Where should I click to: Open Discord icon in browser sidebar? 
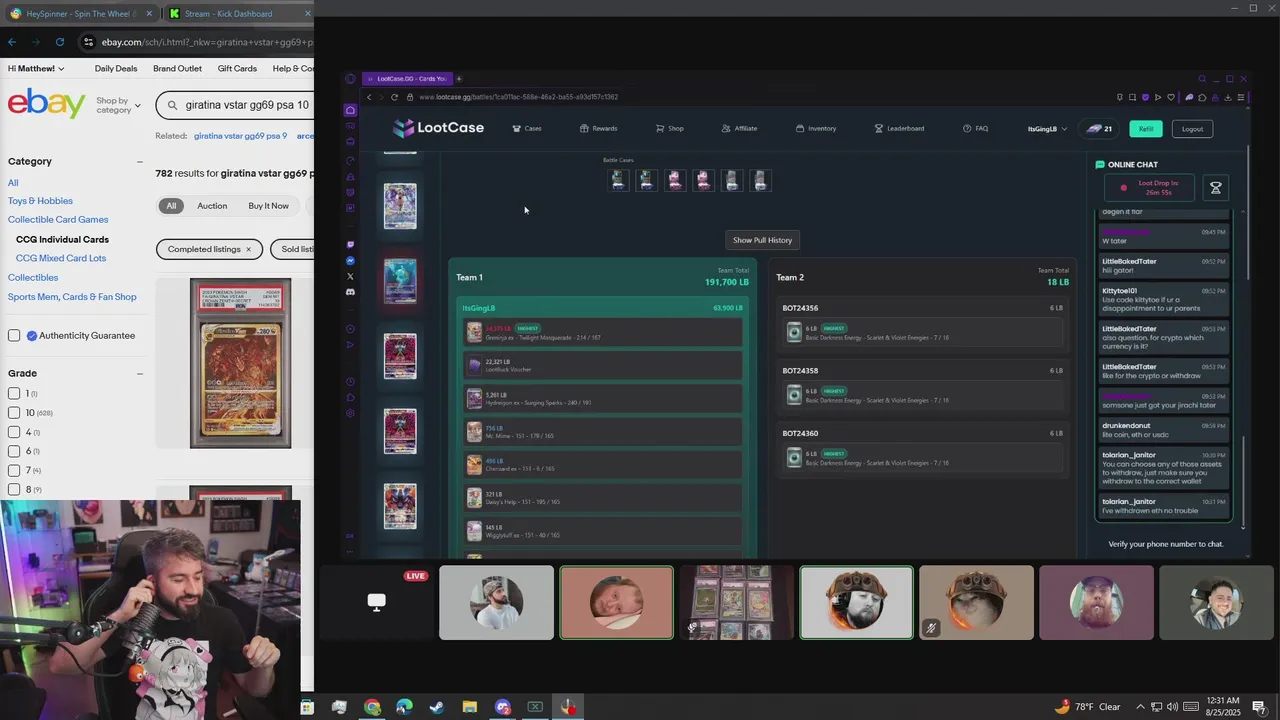click(x=350, y=292)
